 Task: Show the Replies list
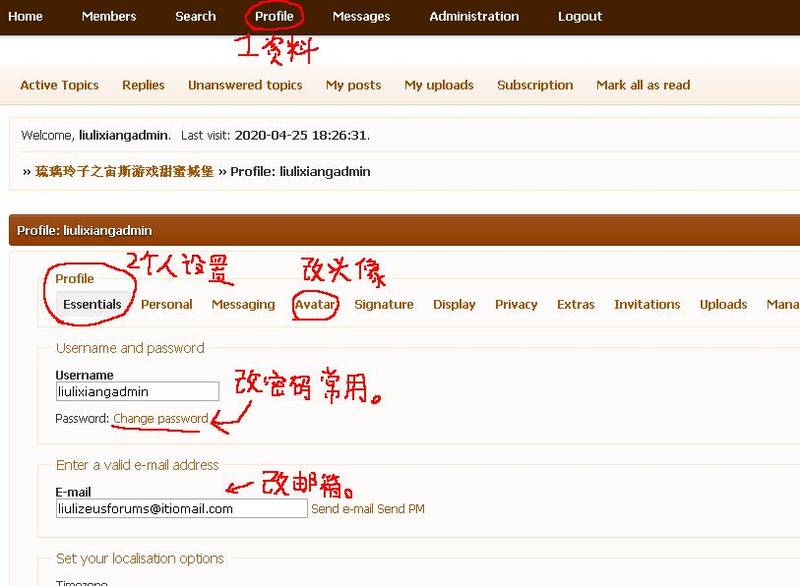pyautogui.click(x=143, y=85)
